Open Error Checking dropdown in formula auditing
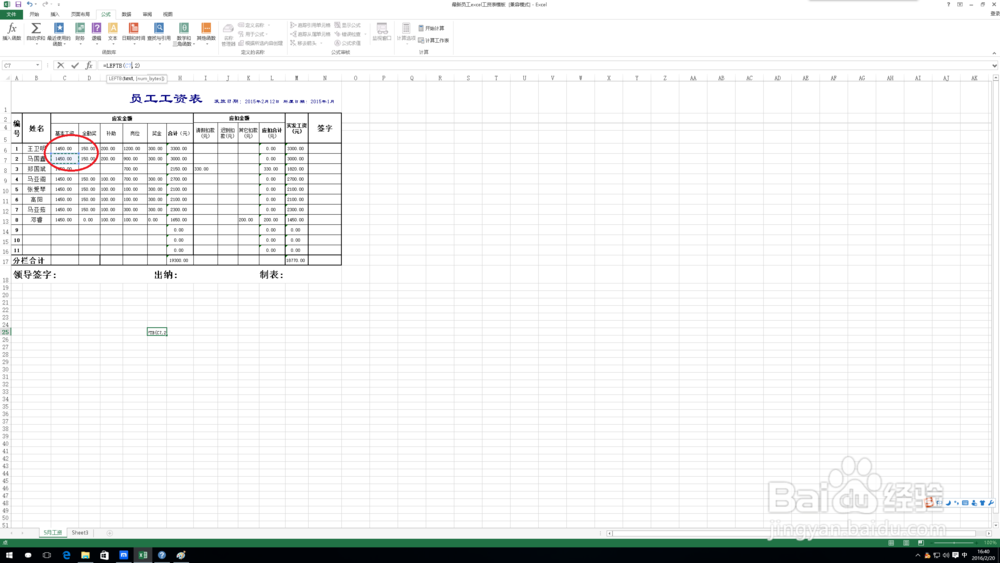The width and height of the screenshot is (1000, 563). coord(349,34)
